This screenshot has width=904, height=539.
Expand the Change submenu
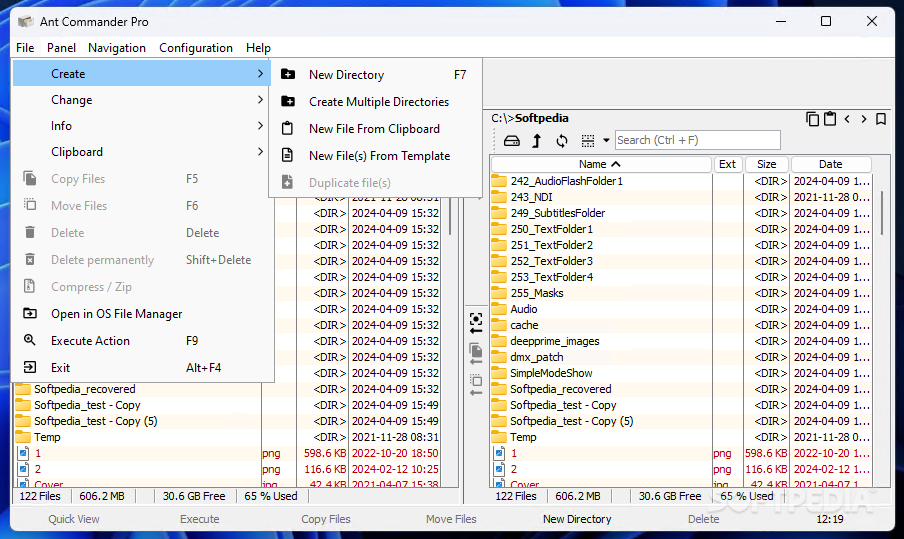coord(260,100)
